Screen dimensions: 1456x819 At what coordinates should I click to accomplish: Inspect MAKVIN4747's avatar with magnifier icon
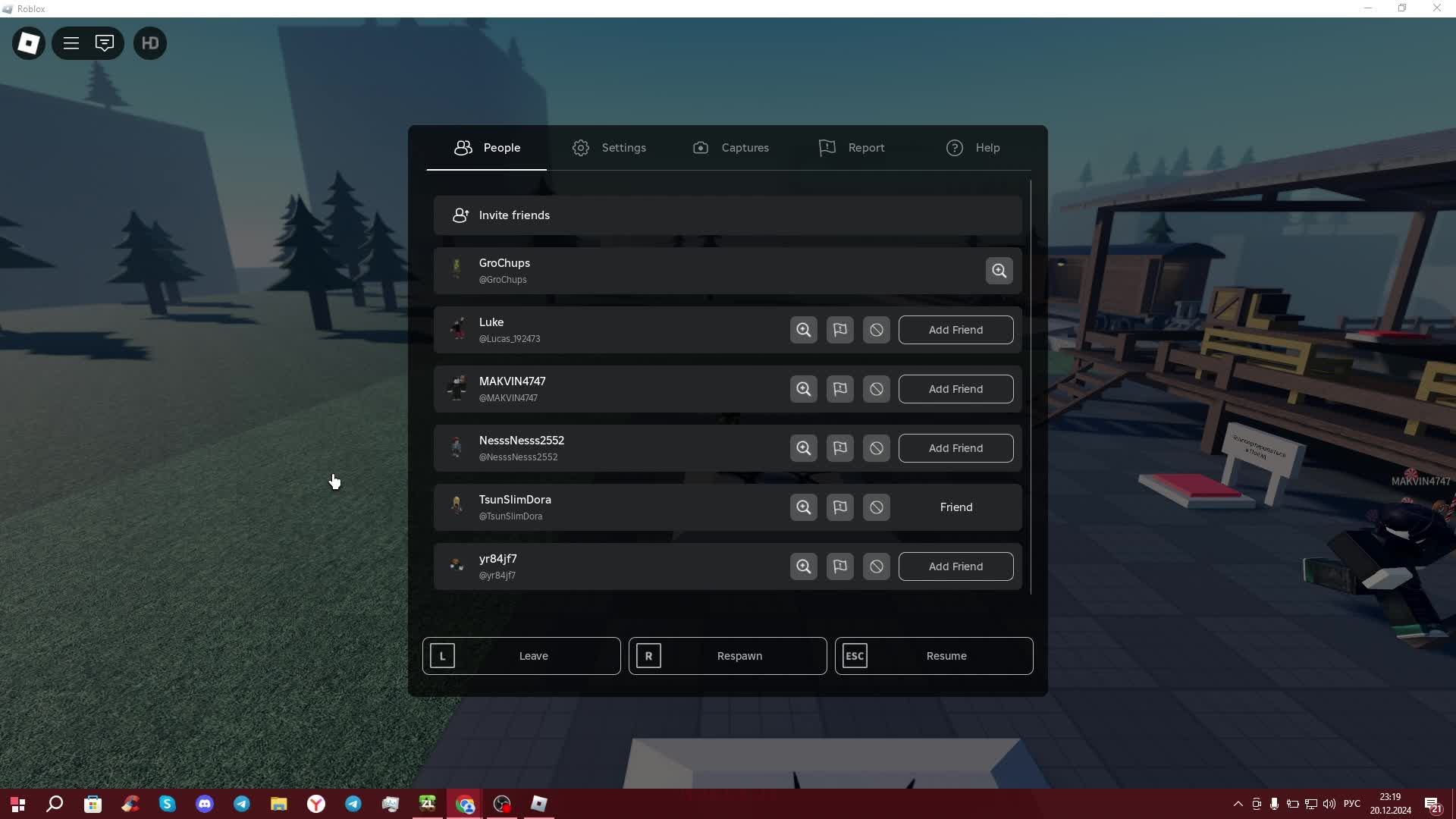[x=803, y=389]
